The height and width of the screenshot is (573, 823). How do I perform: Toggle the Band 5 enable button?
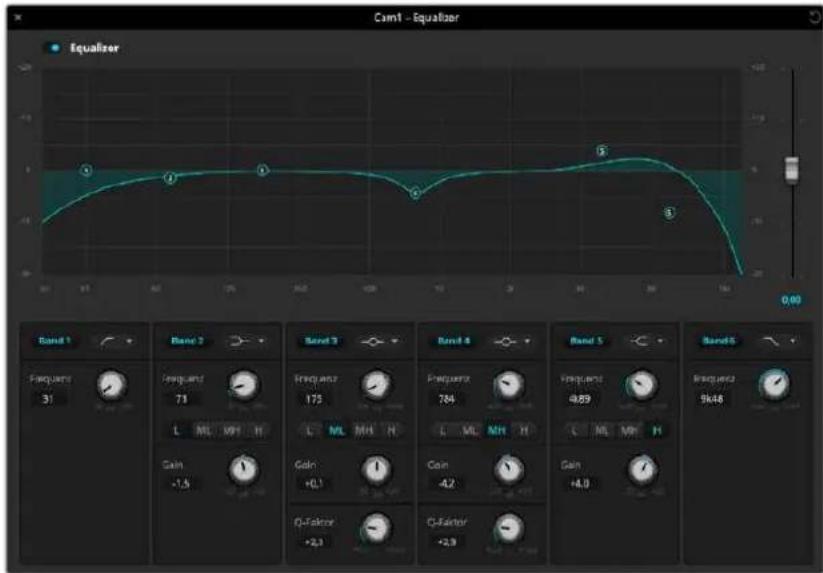click(x=586, y=341)
